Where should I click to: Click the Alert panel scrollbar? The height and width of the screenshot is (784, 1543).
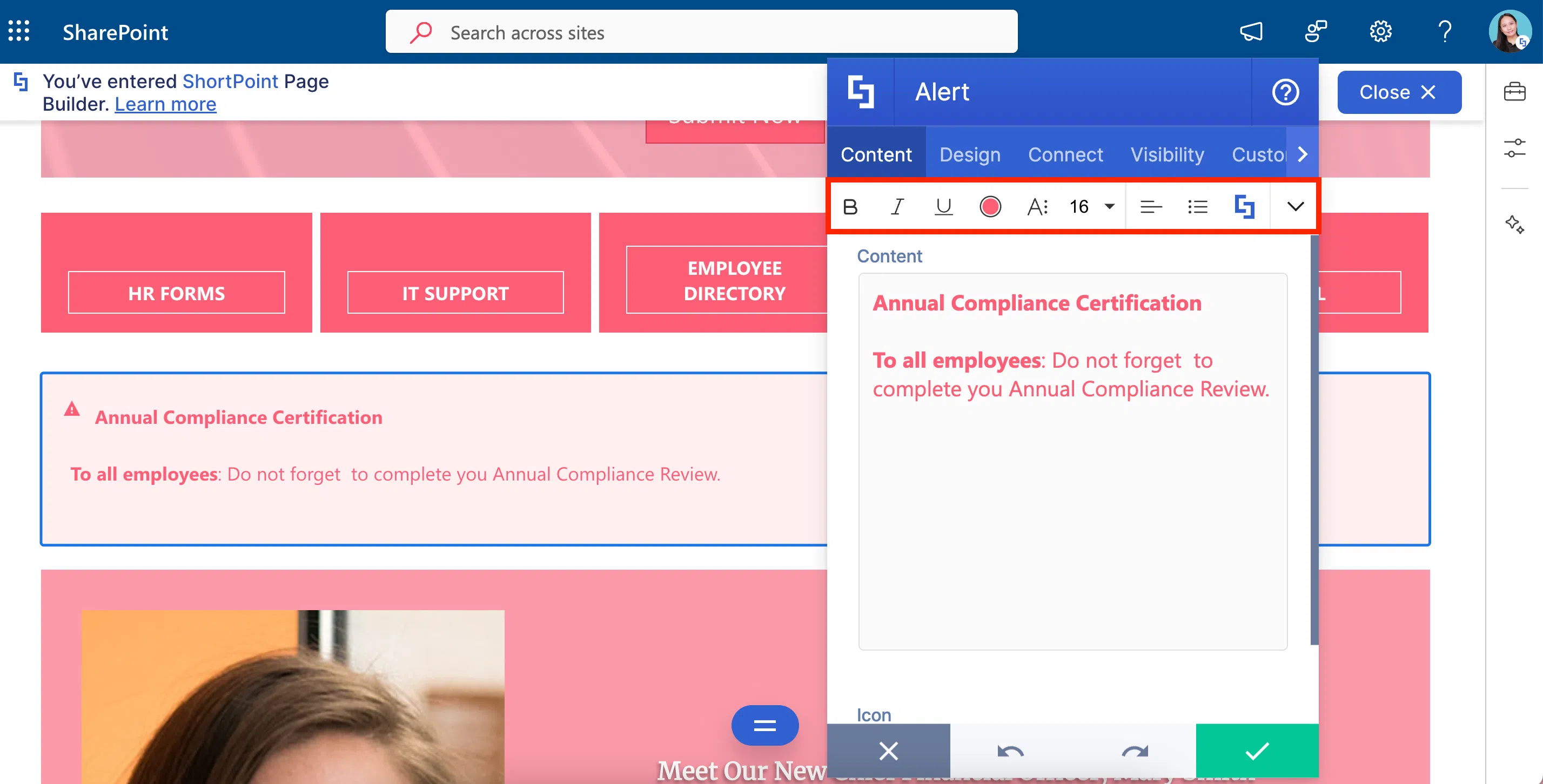[1314, 440]
